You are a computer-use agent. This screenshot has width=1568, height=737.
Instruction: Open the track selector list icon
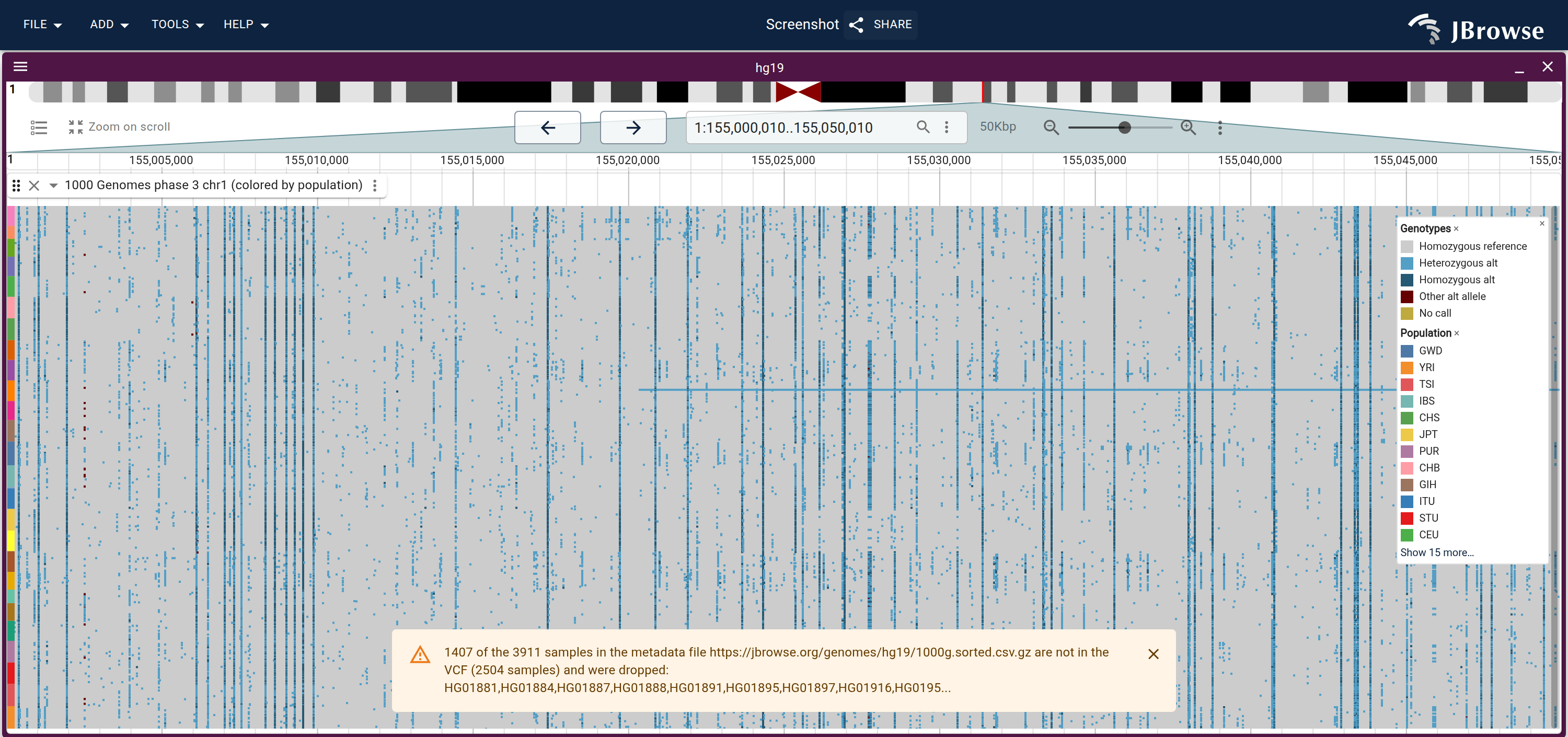(x=39, y=127)
